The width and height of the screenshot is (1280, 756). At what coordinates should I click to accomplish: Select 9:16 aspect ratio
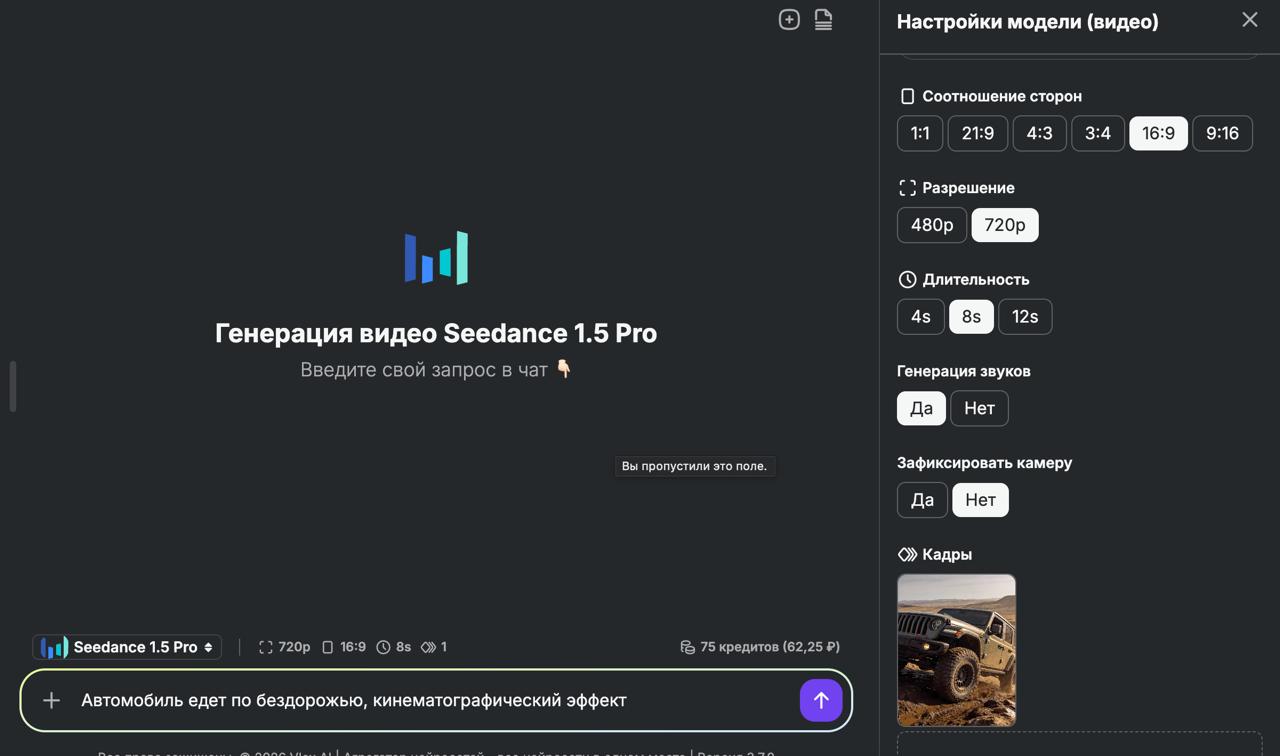point(1222,133)
